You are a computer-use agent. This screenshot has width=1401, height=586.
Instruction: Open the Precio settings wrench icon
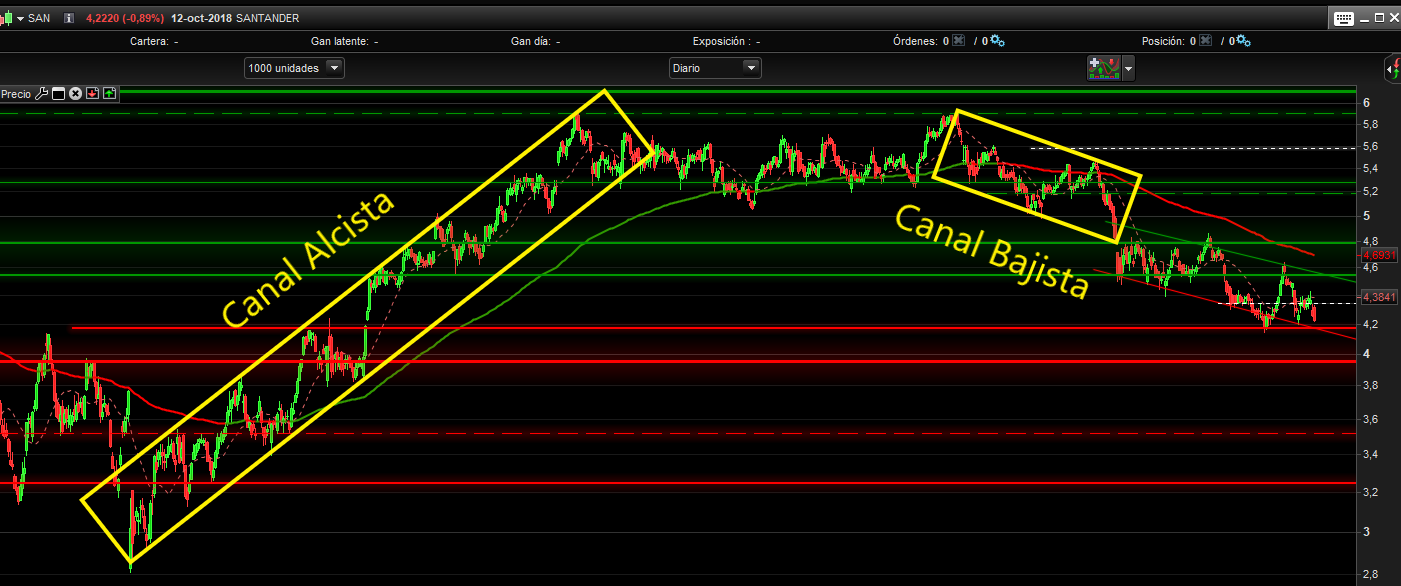point(41,94)
